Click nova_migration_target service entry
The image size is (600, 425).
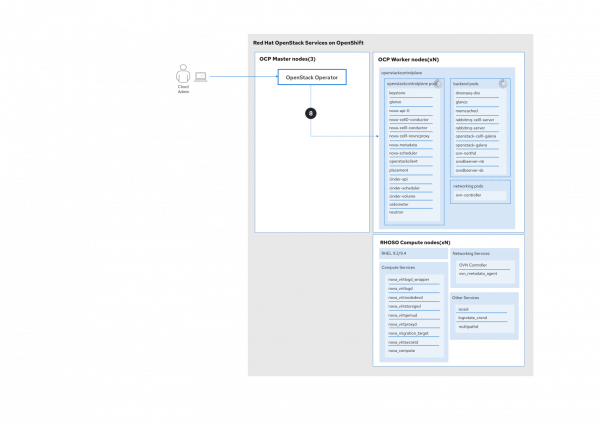[x=408, y=333]
